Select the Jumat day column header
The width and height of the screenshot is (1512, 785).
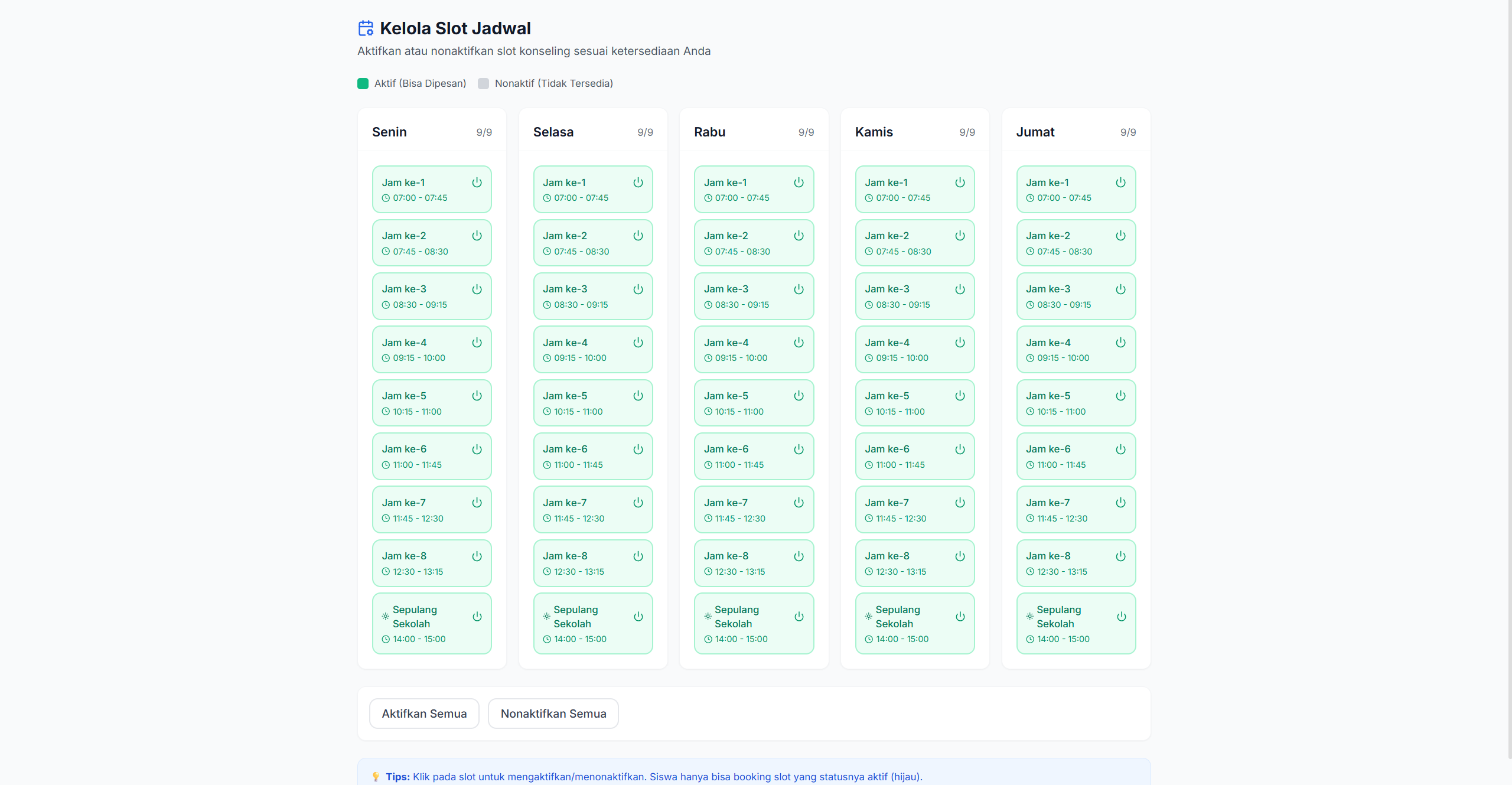[x=1035, y=132]
